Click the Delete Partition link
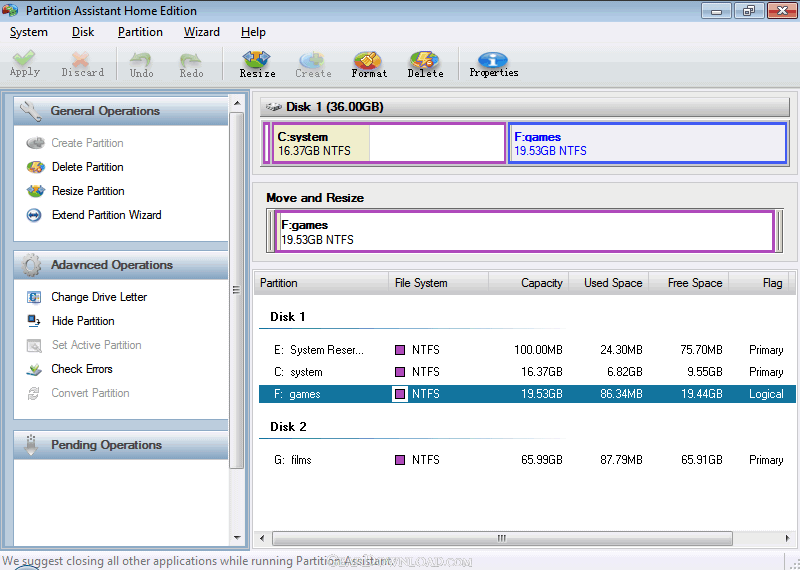Image resolution: width=800 pixels, height=570 pixels. (88, 167)
